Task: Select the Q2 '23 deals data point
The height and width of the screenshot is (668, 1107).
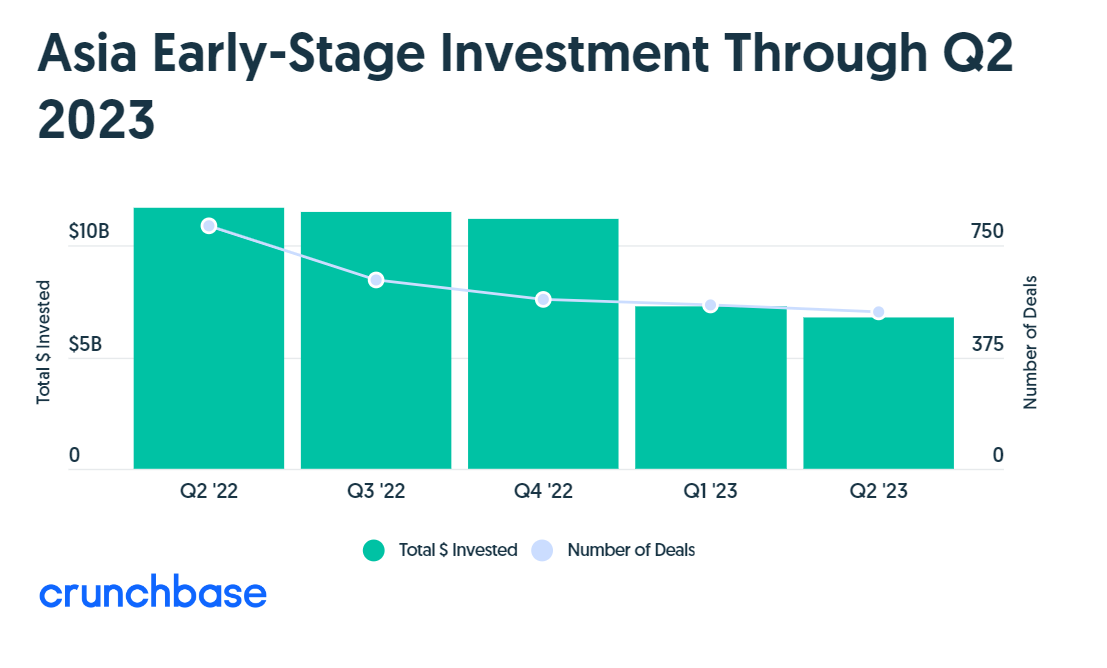Action: (878, 313)
